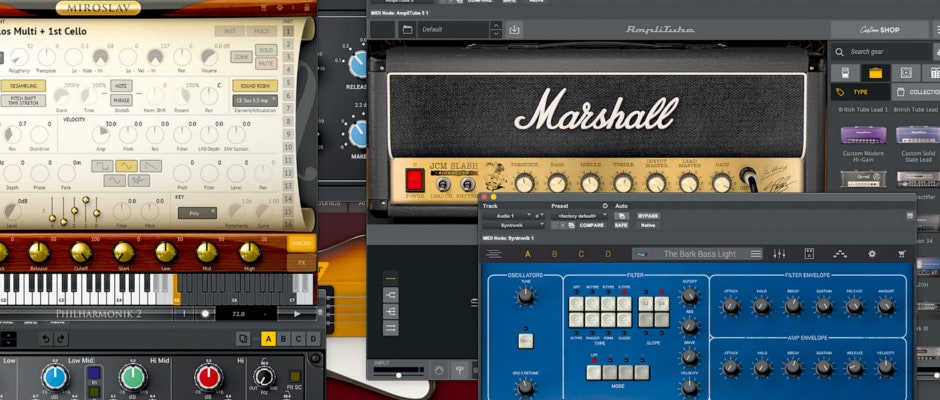Switch to the COLLECTION tab in AmpliTube
The height and width of the screenshot is (400, 940).
click(x=913, y=92)
